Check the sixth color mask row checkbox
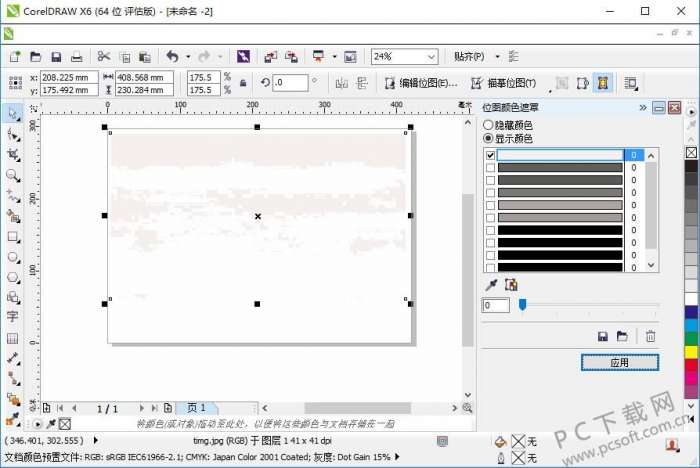This screenshot has width=700, height=468. click(x=491, y=217)
